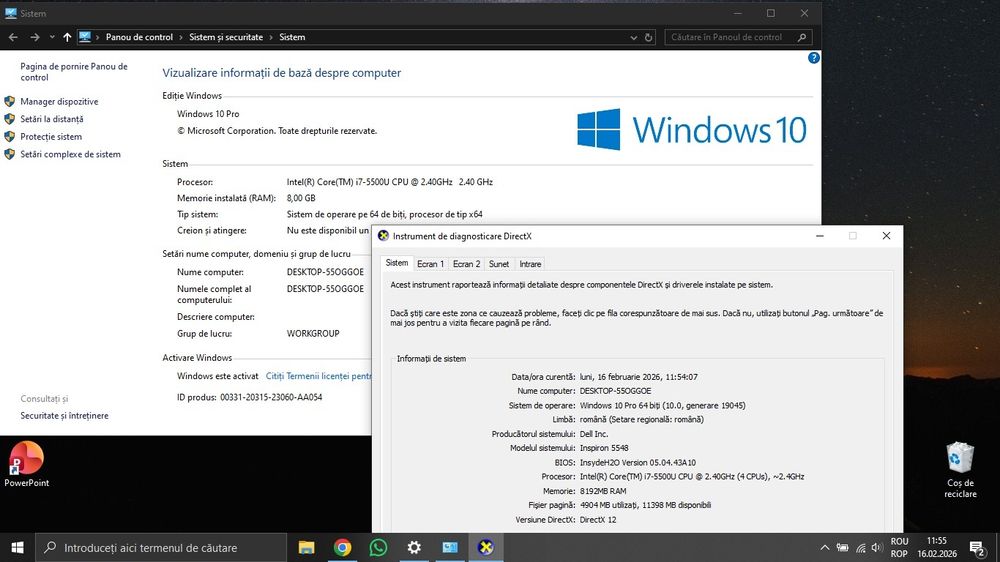Click the shield icon beside Manager dispozitive
The height and width of the screenshot is (562, 1000).
(10, 101)
